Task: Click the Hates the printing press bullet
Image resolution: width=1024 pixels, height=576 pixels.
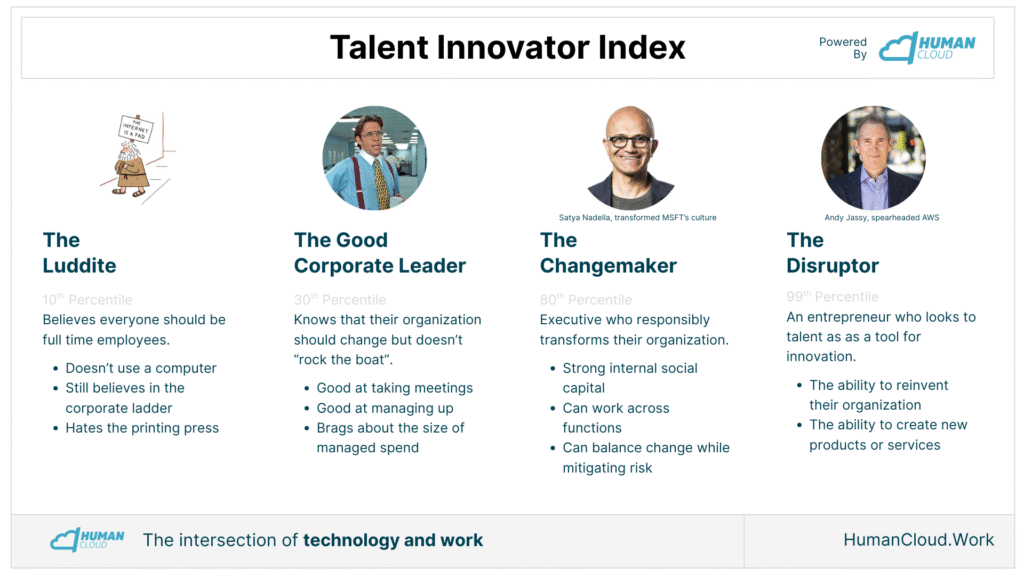Action: click(x=142, y=428)
